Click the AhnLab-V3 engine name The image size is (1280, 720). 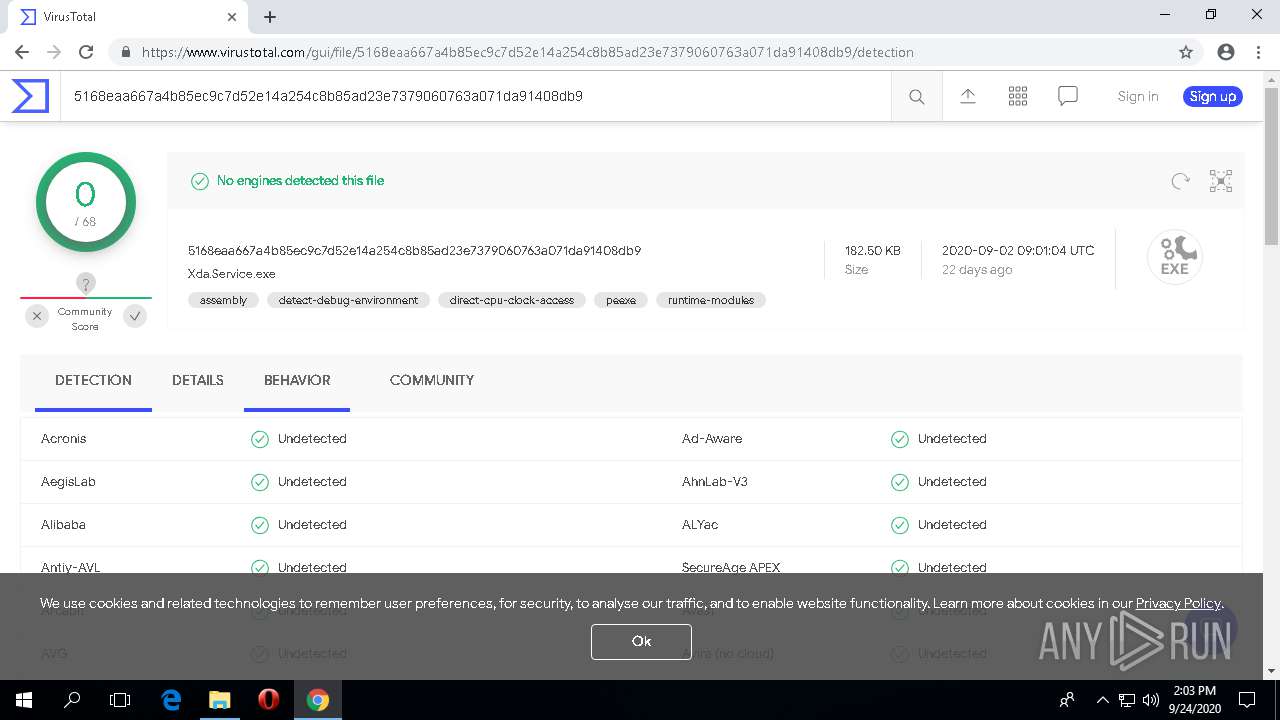point(715,482)
